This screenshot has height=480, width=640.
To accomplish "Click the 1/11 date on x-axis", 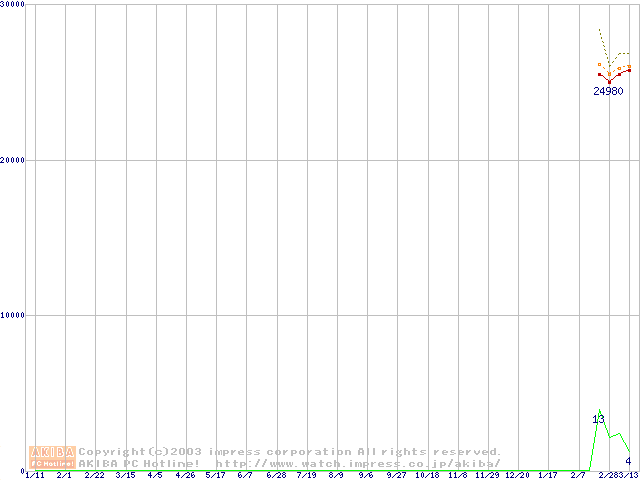I will [35, 475].
